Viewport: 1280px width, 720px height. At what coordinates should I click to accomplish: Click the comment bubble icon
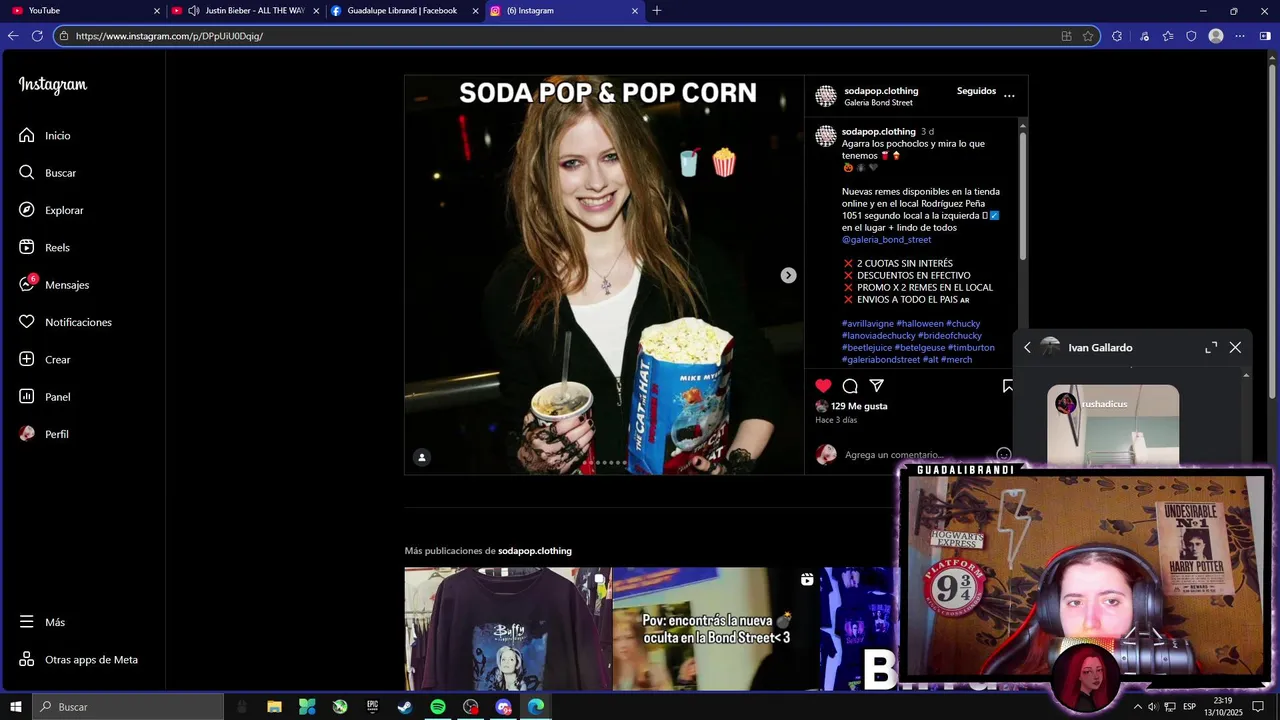850,386
